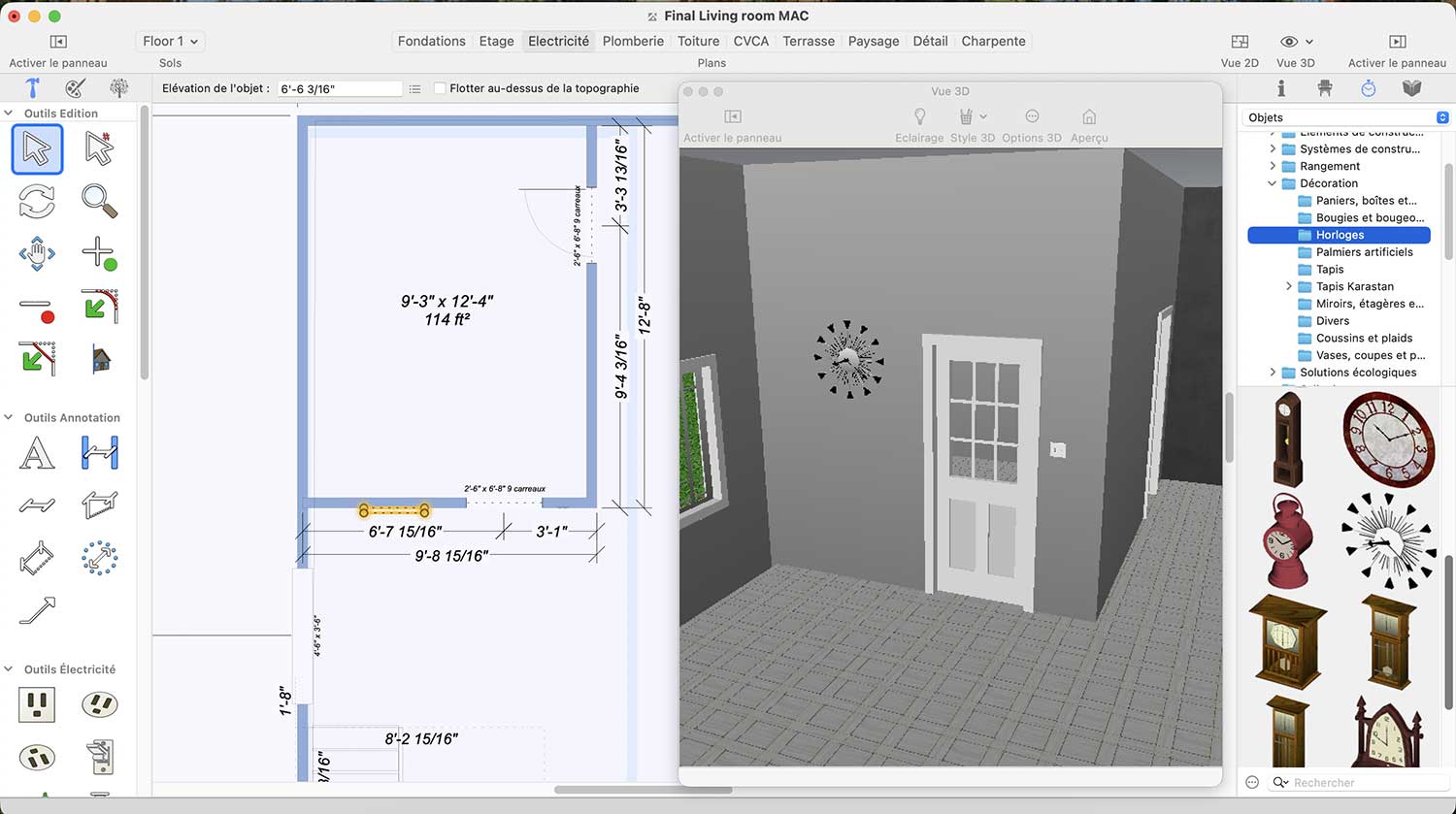1456x814 pixels.
Task: Pick the blue-post dimension tool
Action: tap(99, 453)
